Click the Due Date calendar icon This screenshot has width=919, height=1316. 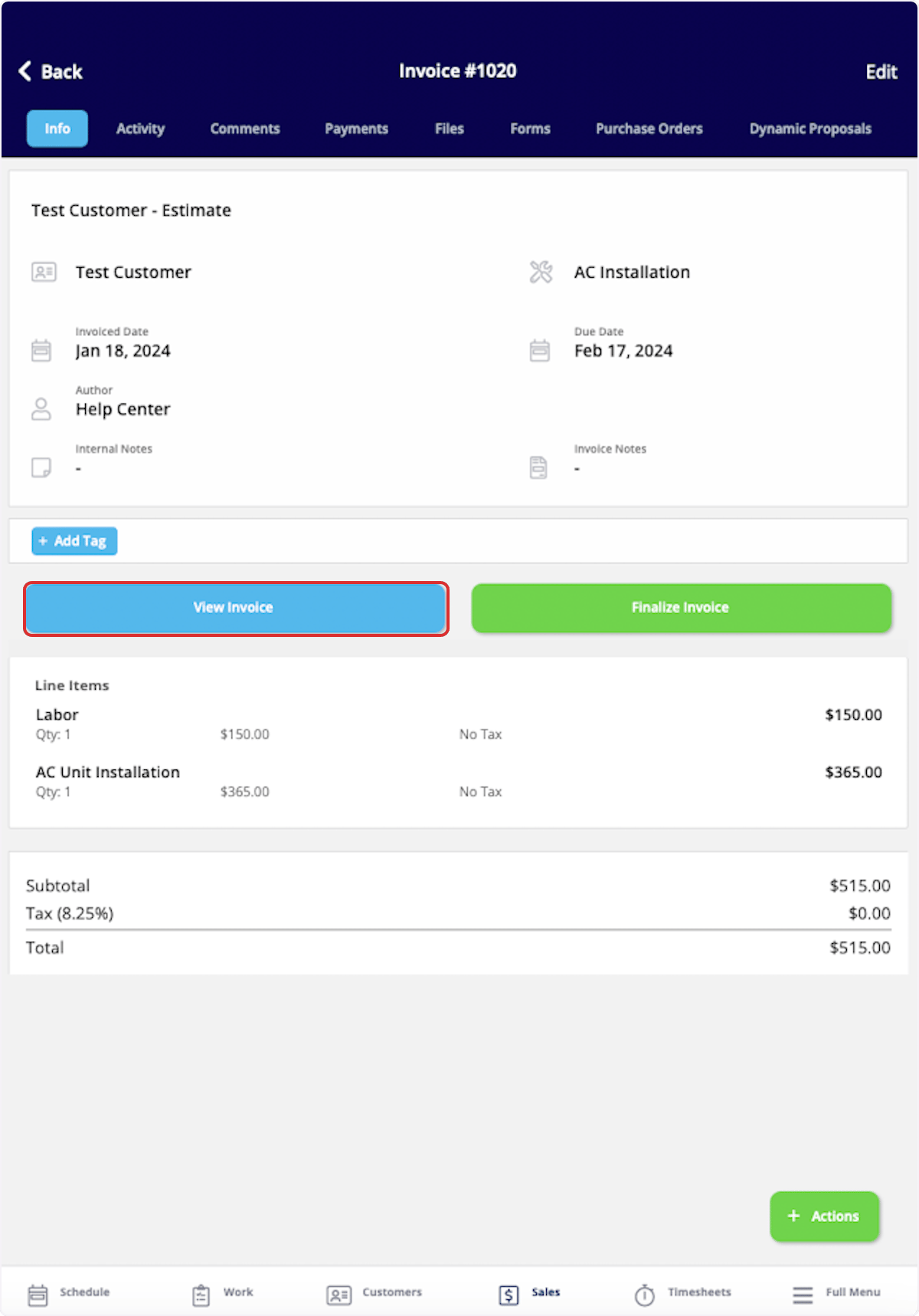pyautogui.click(x=540, y=351)
